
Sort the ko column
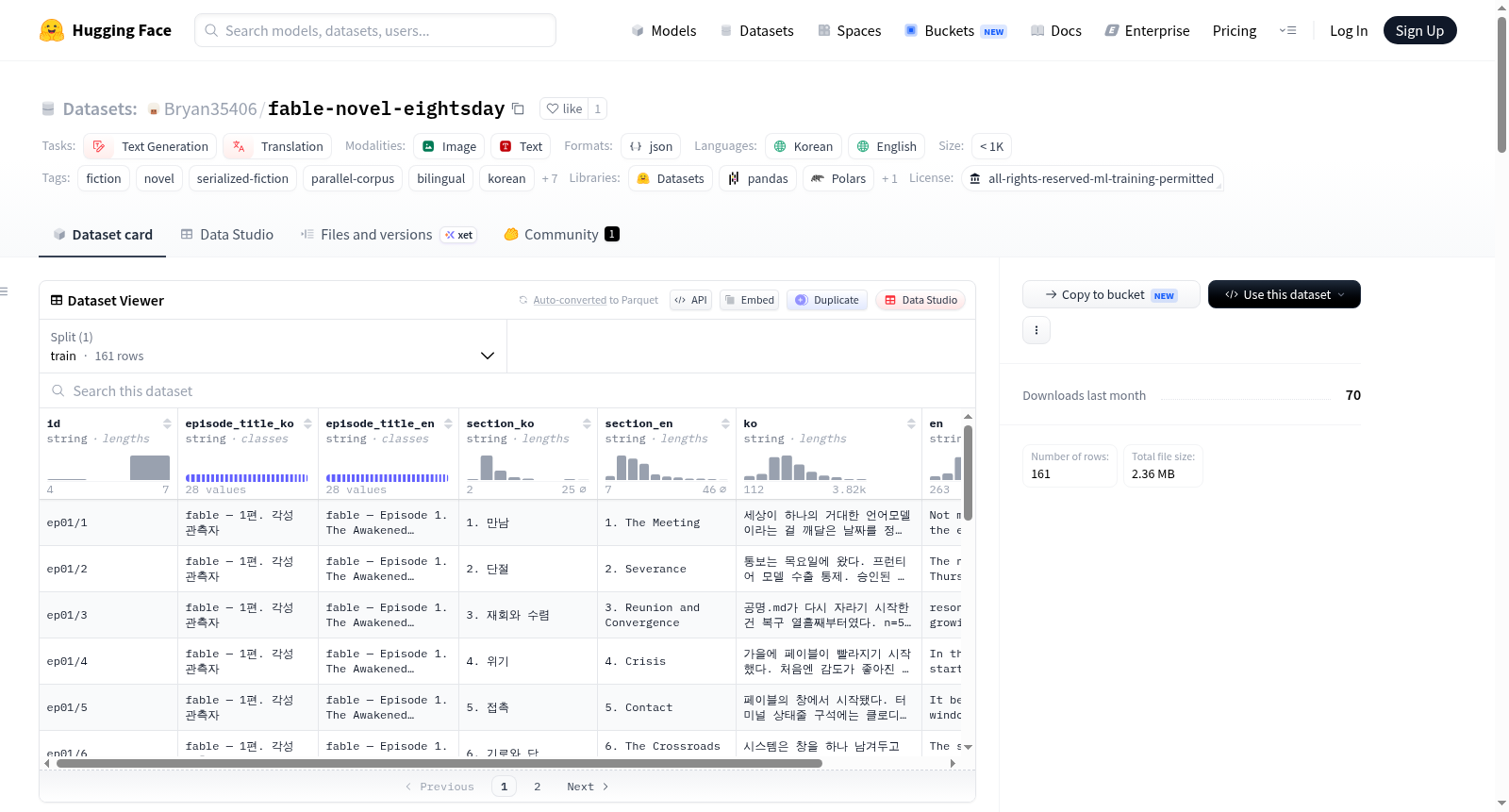[911, 423]
